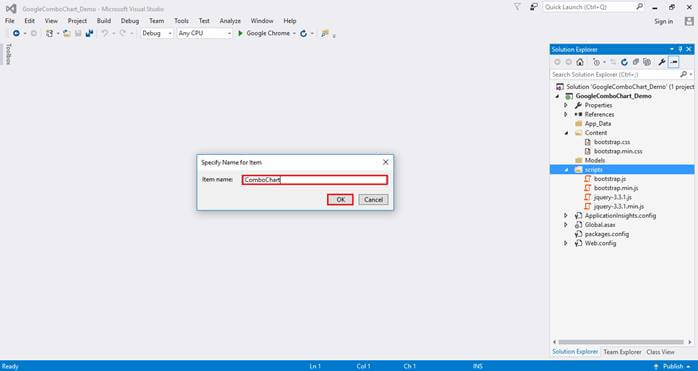Click the notifications filter funnel icon
Screen dimensions: 698x371
pos(517,7)
